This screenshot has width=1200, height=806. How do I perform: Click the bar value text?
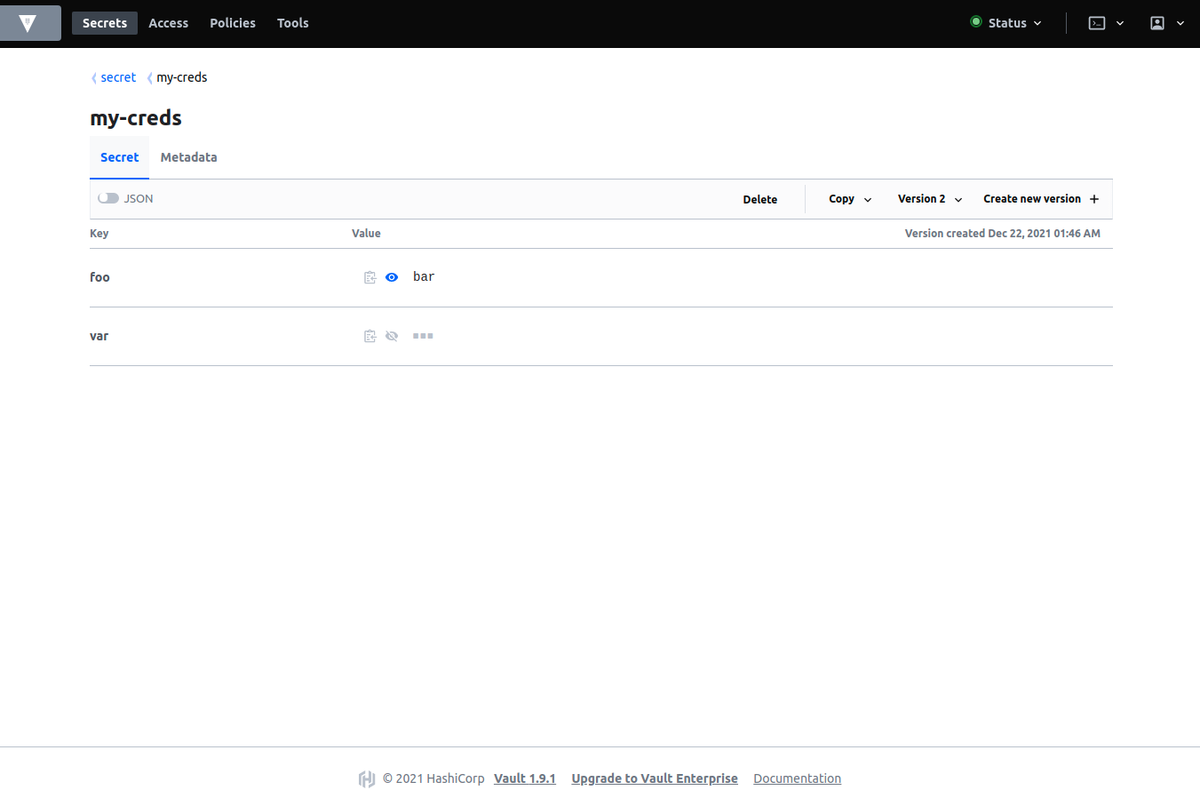point(424,277)
